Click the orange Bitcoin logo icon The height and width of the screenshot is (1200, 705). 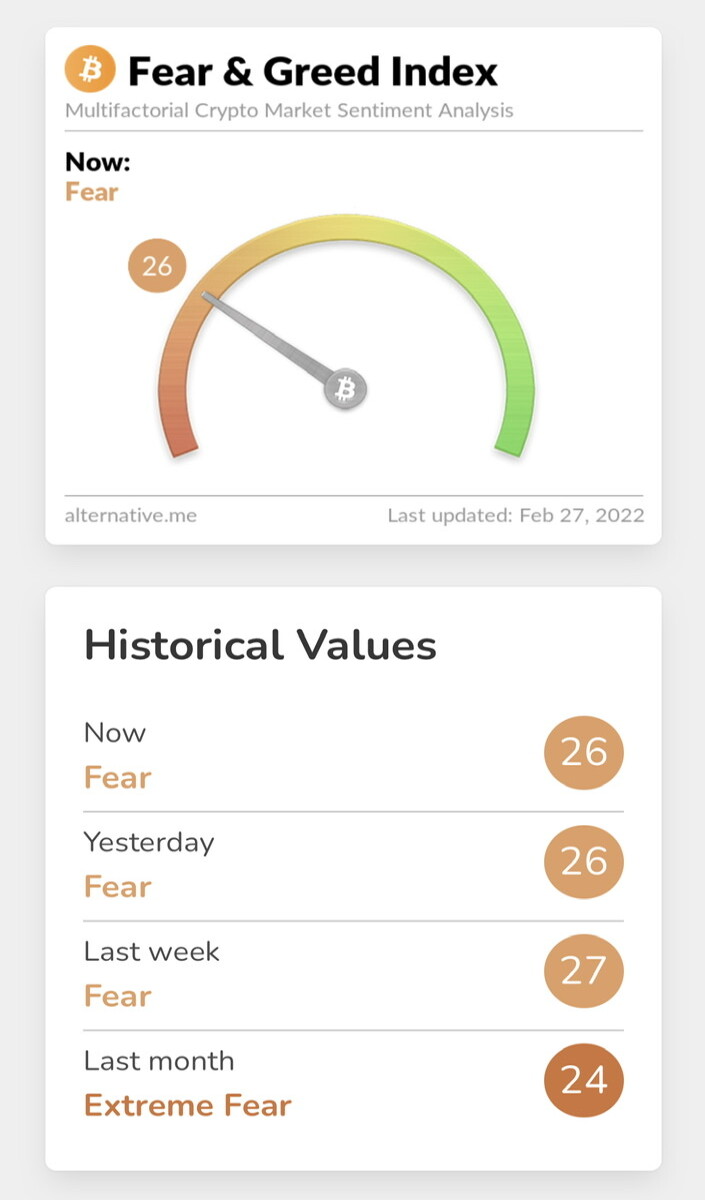(90, 70)
